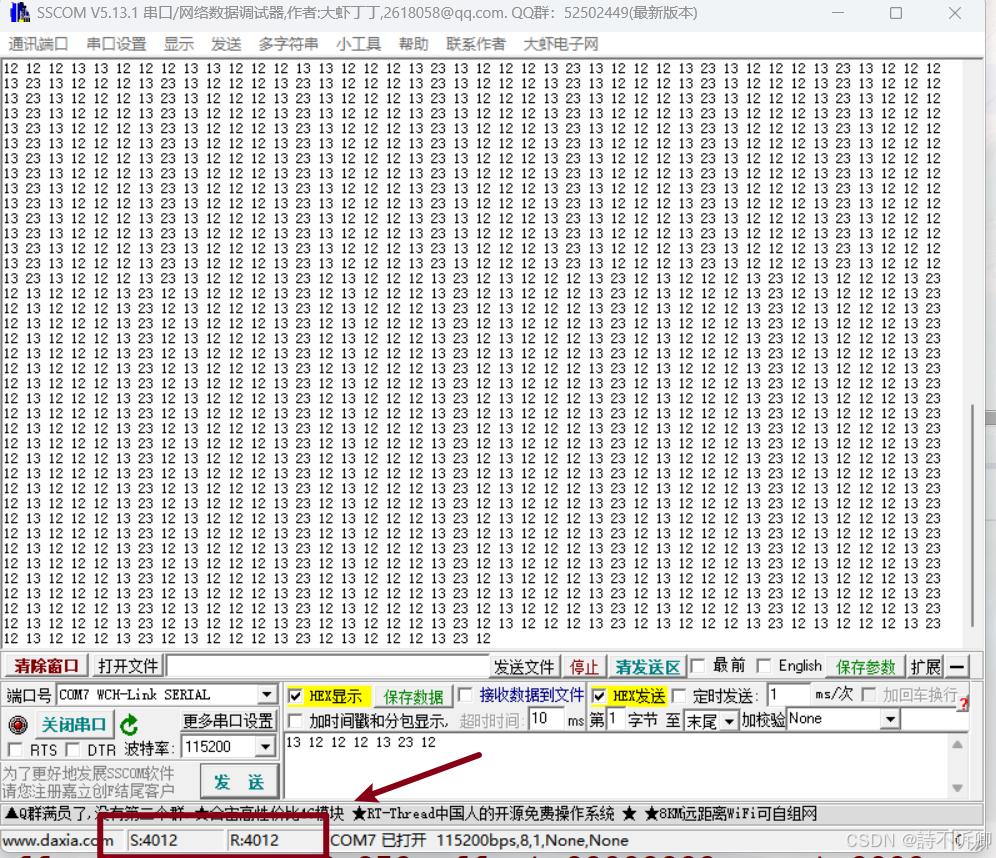Open the 端口号 COM7 port dropdown
Viewport: 996px width, 858px height.
point(267,695)
